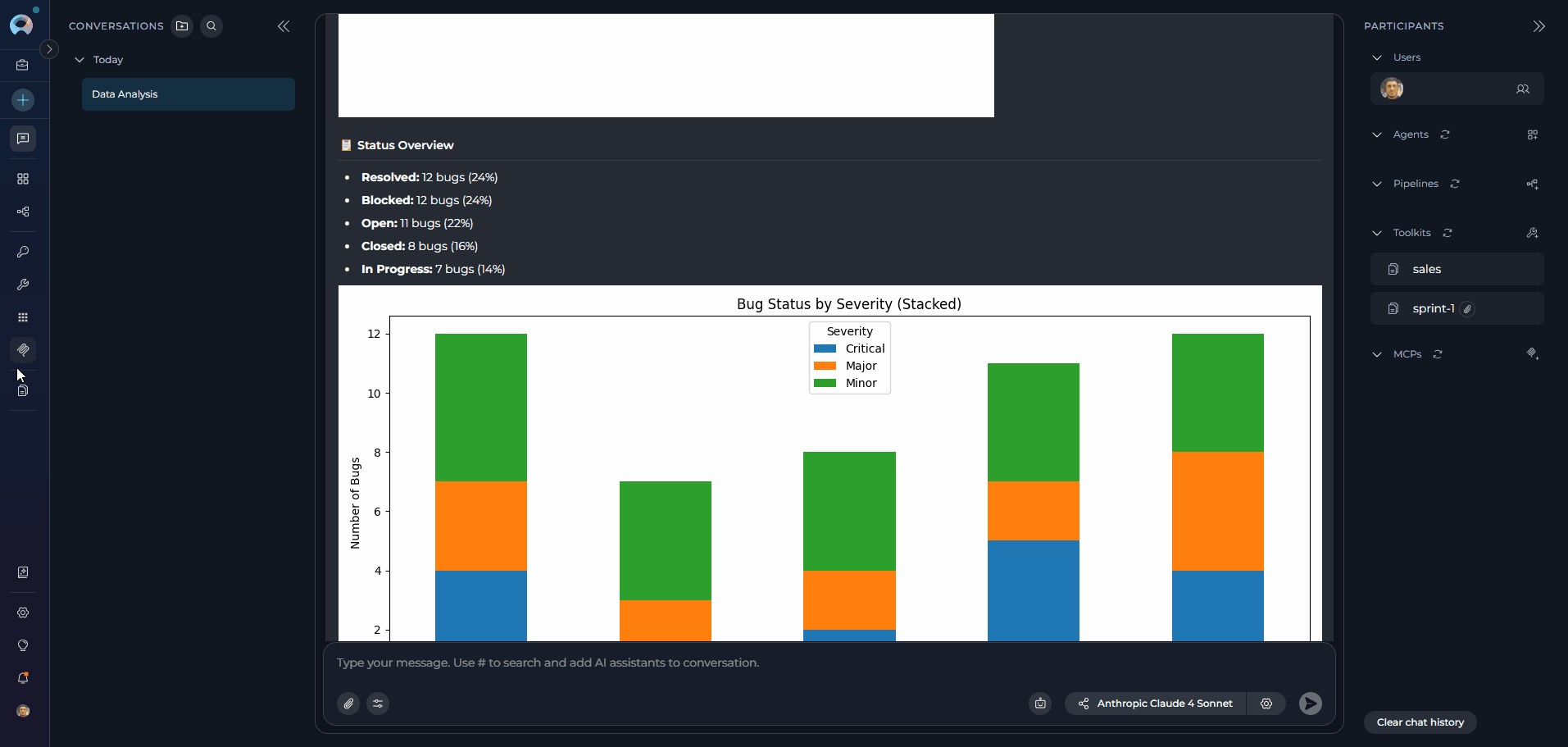Screen dimensions: 1568x747
Task: Add a new agent using the add-agent icon
Action: click(x=1533, y=134)
